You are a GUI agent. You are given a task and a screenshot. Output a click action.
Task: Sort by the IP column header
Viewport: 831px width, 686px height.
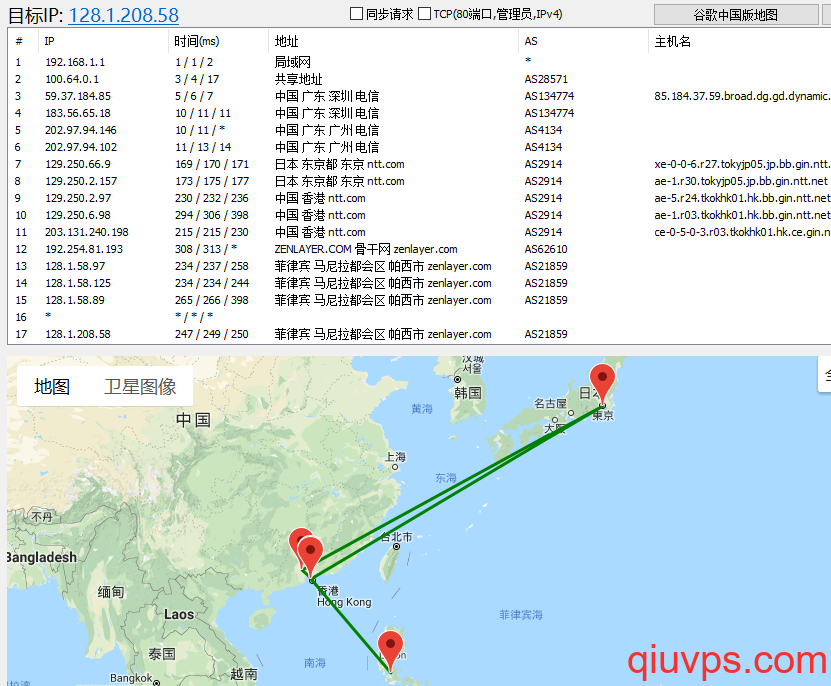click(49, 41)
